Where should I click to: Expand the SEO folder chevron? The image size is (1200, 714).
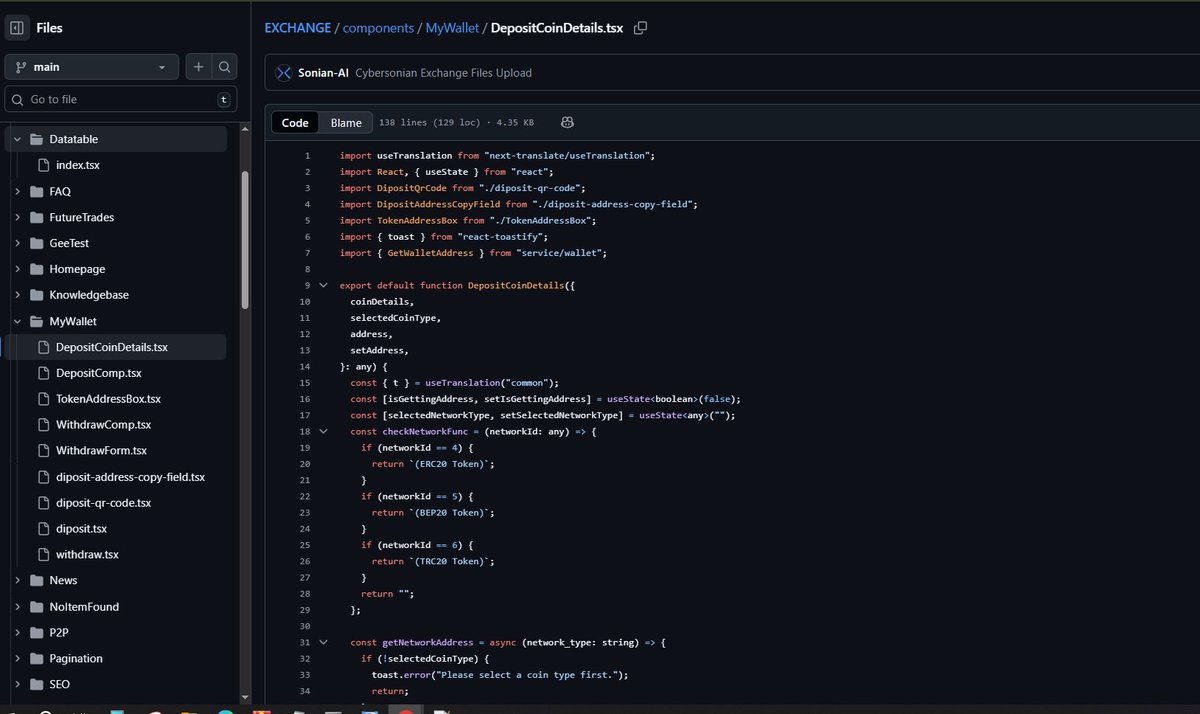coord(18,685)
